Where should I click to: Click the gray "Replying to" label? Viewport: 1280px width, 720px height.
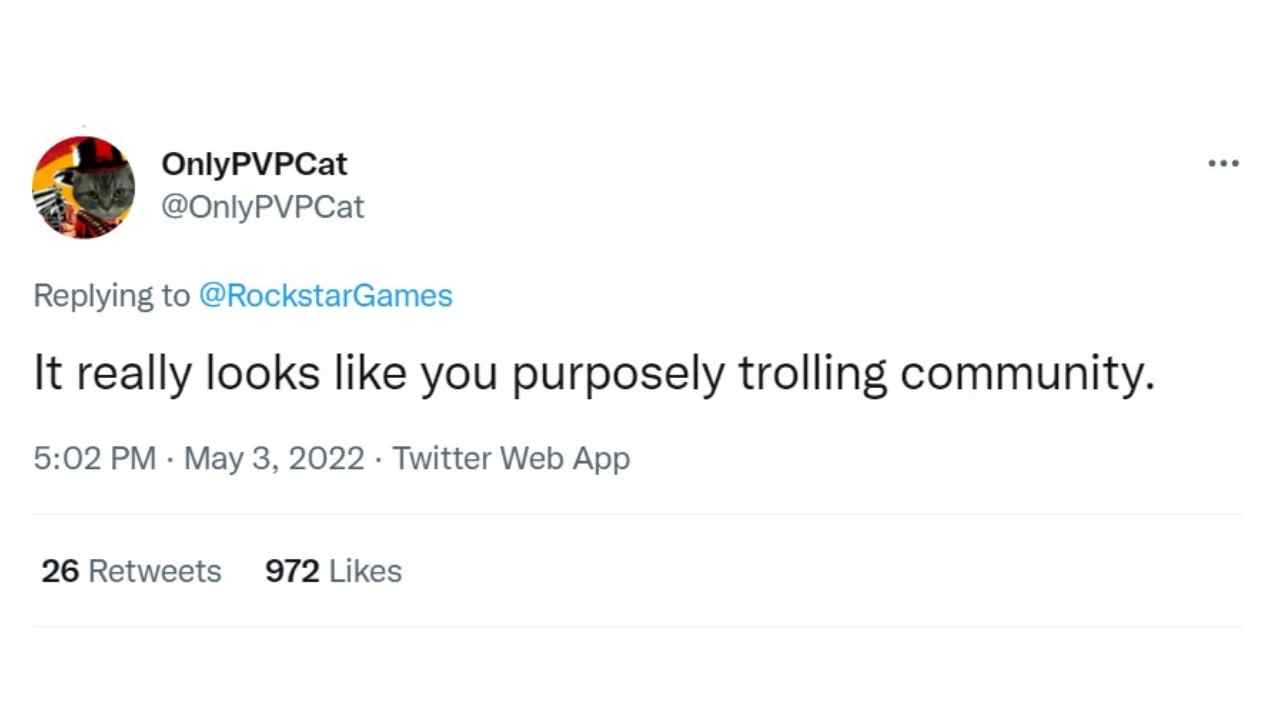[x=111, y=296]
